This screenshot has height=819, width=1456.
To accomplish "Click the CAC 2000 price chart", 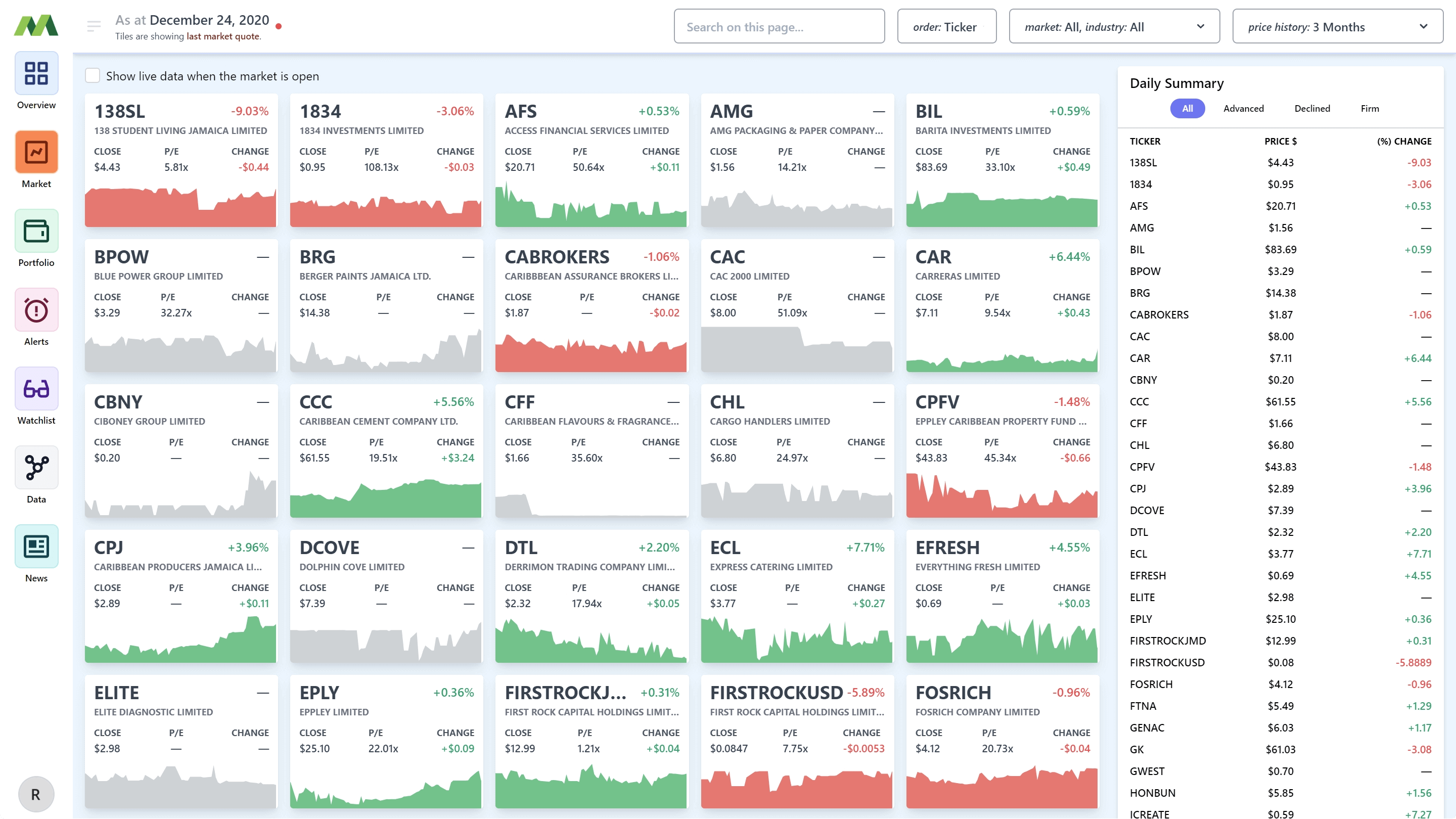I will click(796, 349).
